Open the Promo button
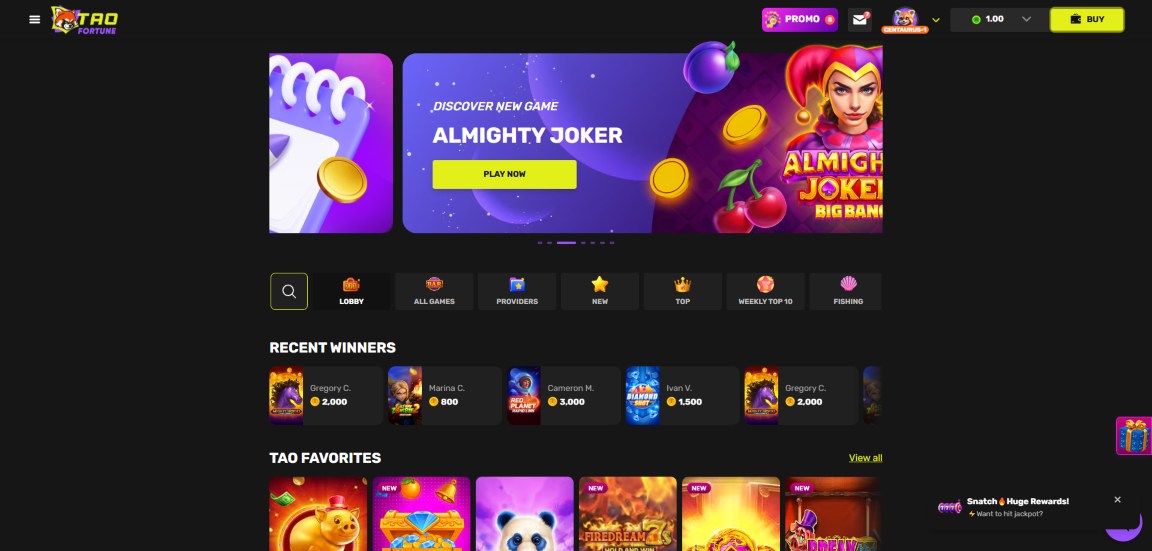This screenshot has width=1152, height=551. 799,20
